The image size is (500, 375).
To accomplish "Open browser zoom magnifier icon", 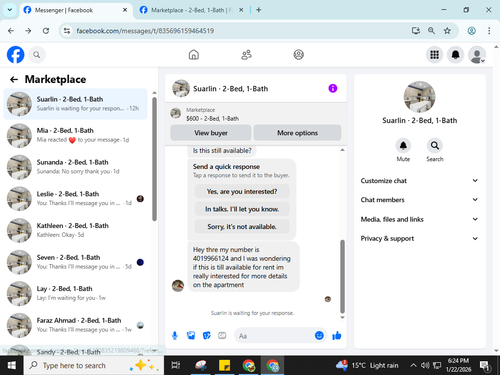I will [431, 31].
